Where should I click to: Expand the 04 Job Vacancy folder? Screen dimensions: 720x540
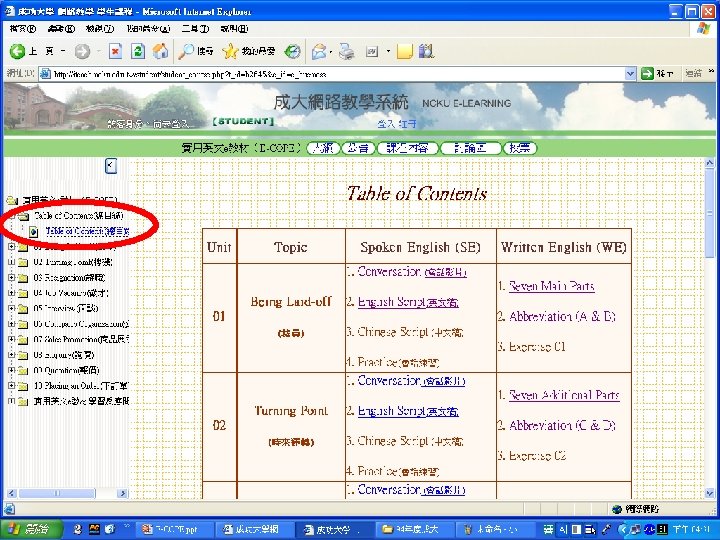click(x=11, y=293)
